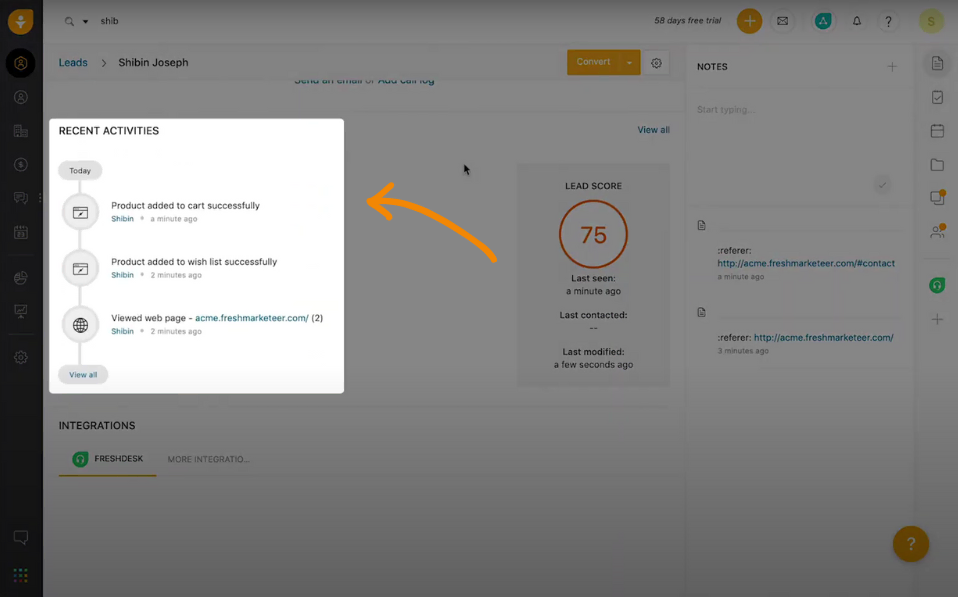Click View all under recent activities

83,375
